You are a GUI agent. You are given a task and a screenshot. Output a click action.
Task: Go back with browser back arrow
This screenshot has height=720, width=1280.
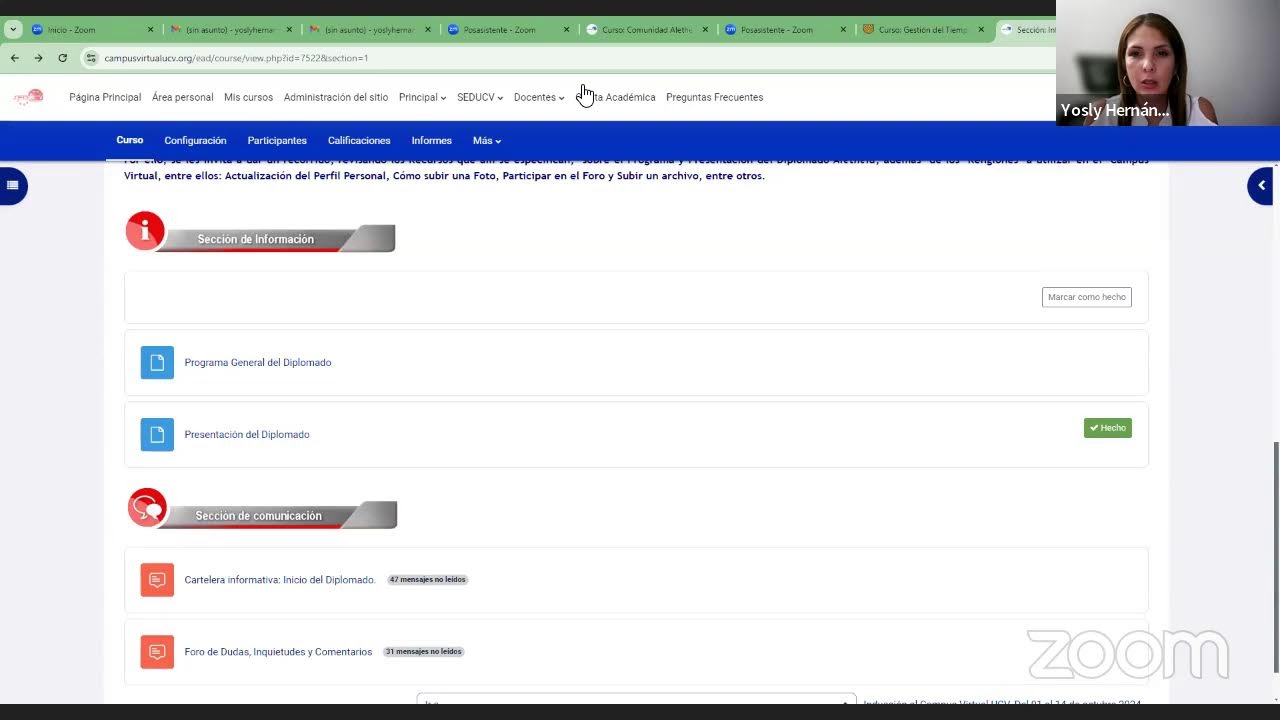point(15,58)
